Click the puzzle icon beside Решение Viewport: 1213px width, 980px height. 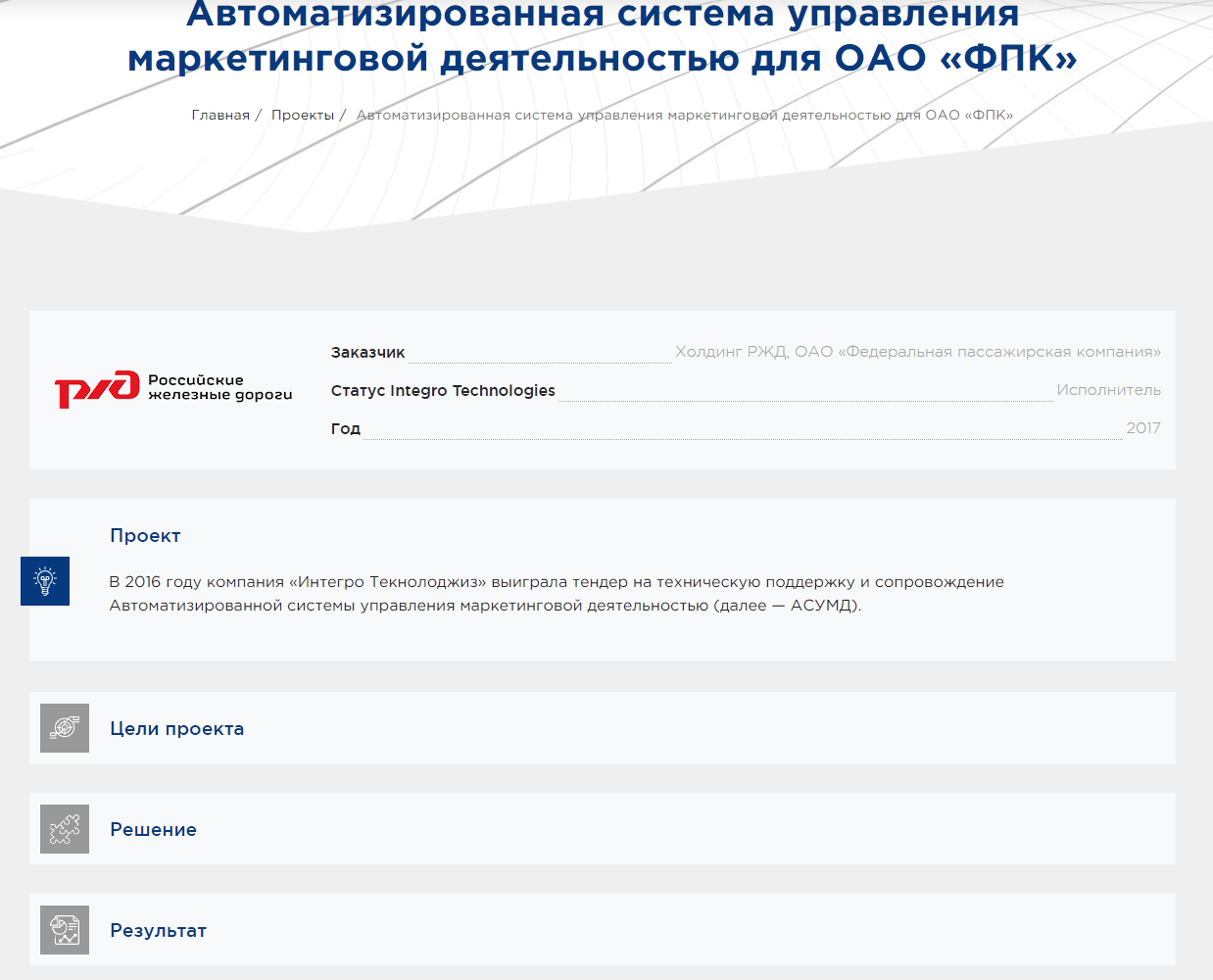click(x=65, y=829)
